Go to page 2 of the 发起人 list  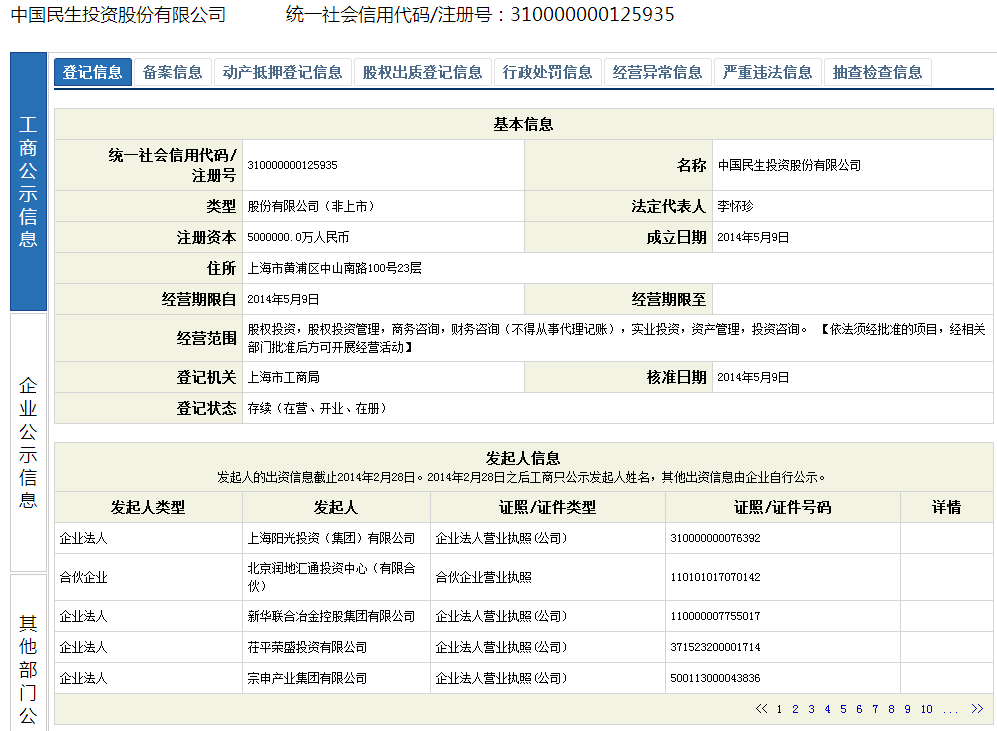point(795,709)
